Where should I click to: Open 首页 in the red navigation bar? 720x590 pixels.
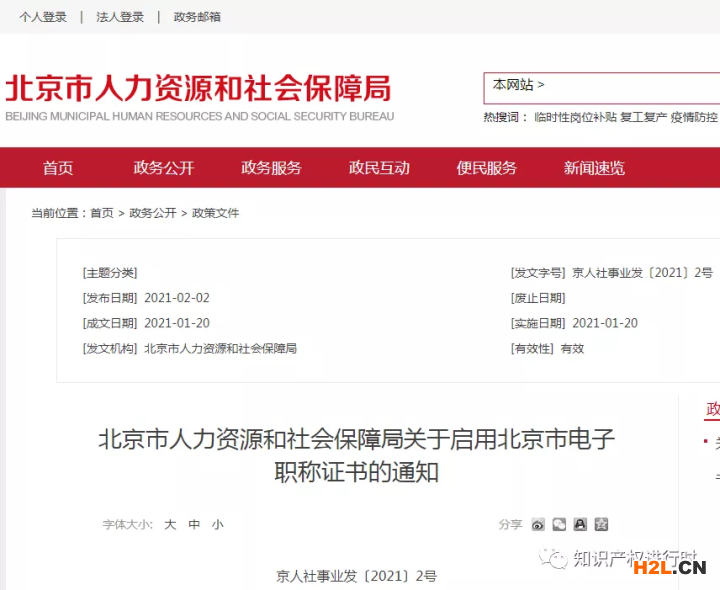(x=58, y=168)
